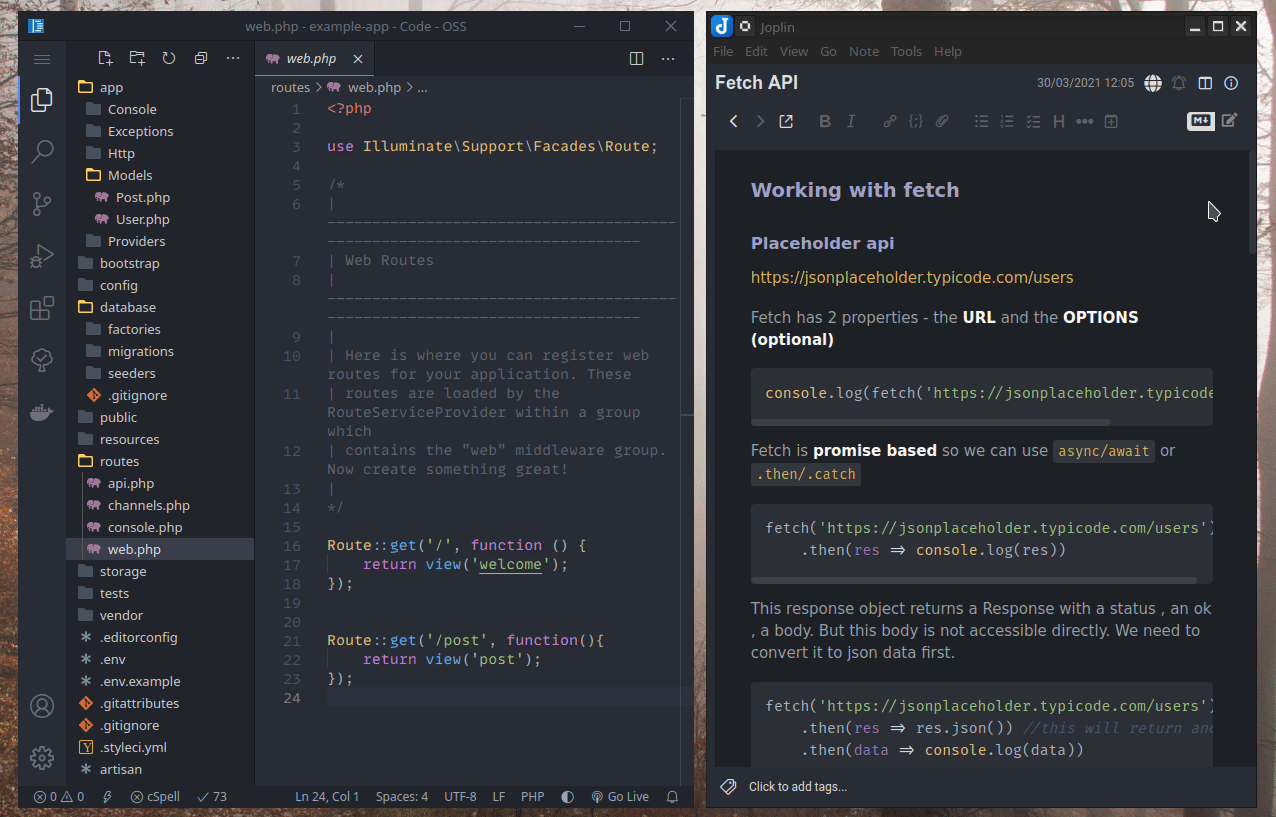Insert checkbox list in Joplin
Viewport: 1276px width, 817px height.
1034,121
